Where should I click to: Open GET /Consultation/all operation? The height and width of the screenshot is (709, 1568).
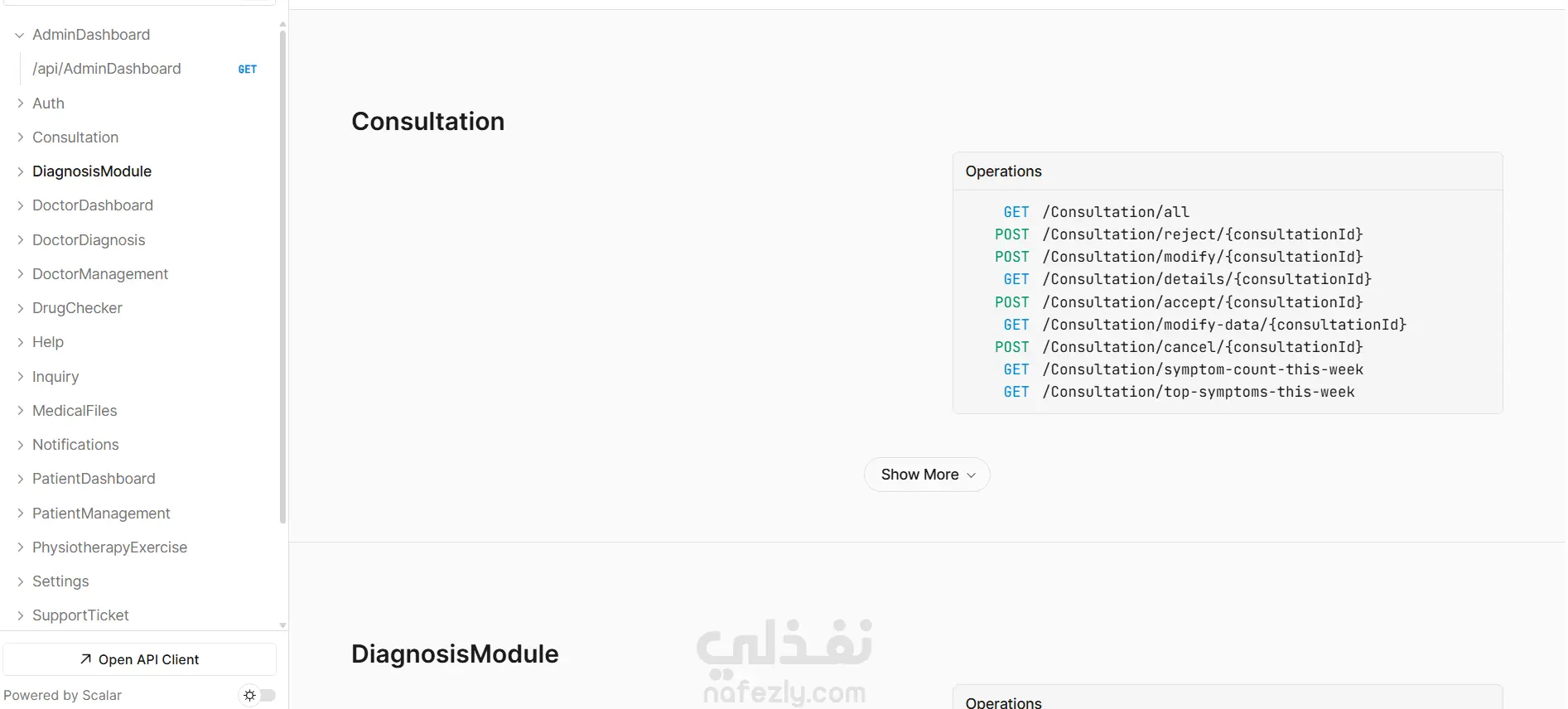(x=1096, y=212)
